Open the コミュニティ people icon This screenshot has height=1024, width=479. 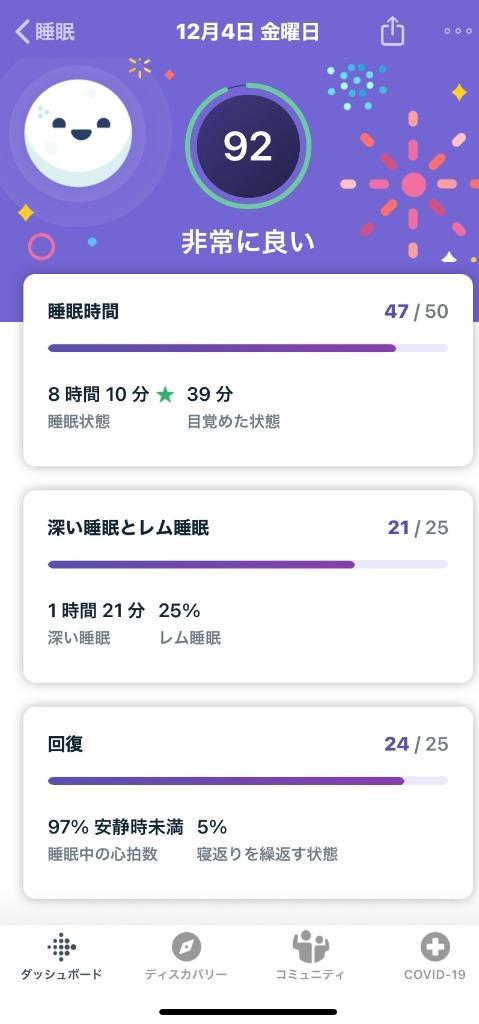click(x=310, y=946)
